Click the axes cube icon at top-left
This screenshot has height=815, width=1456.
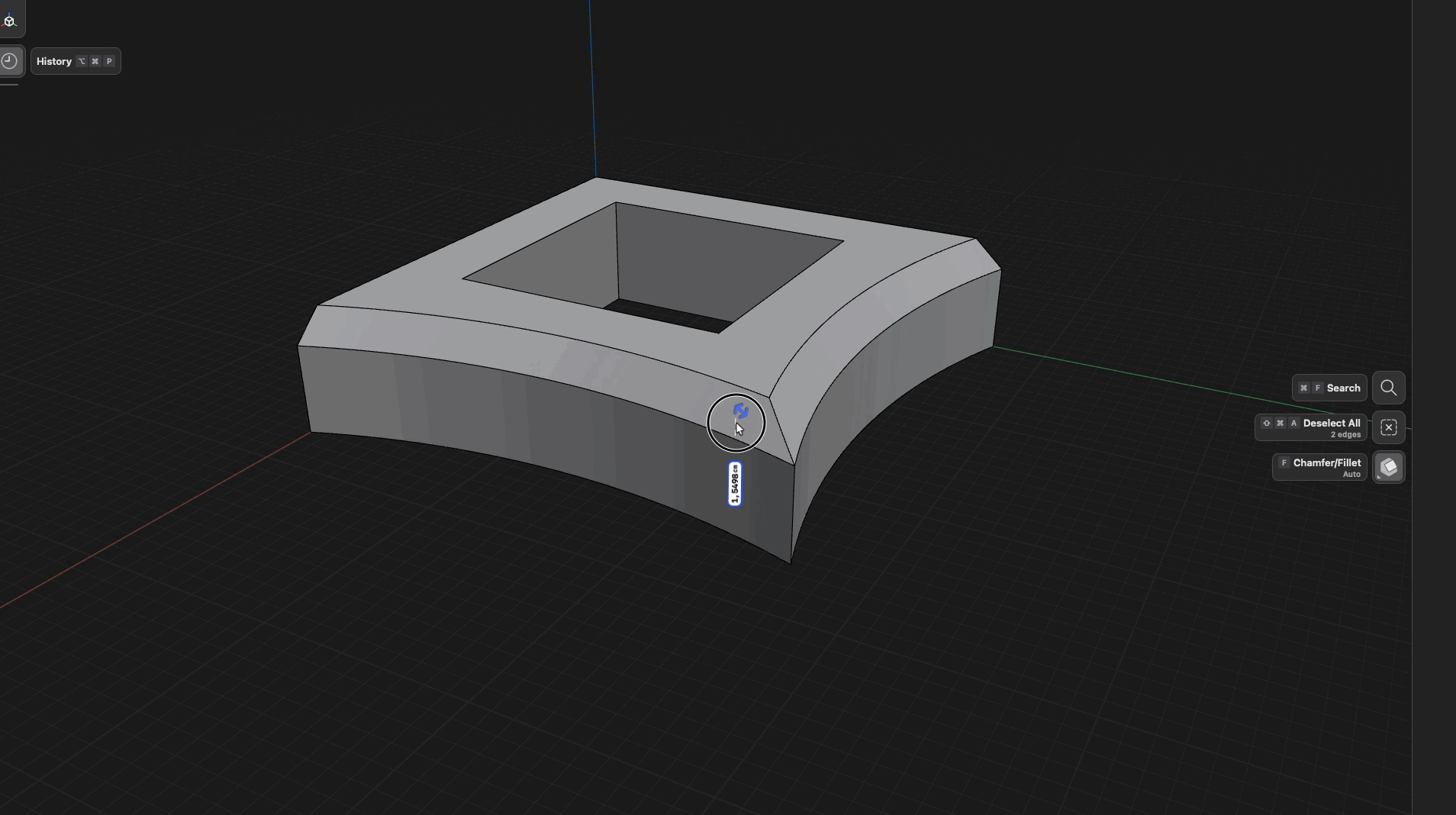click(9, 21)
